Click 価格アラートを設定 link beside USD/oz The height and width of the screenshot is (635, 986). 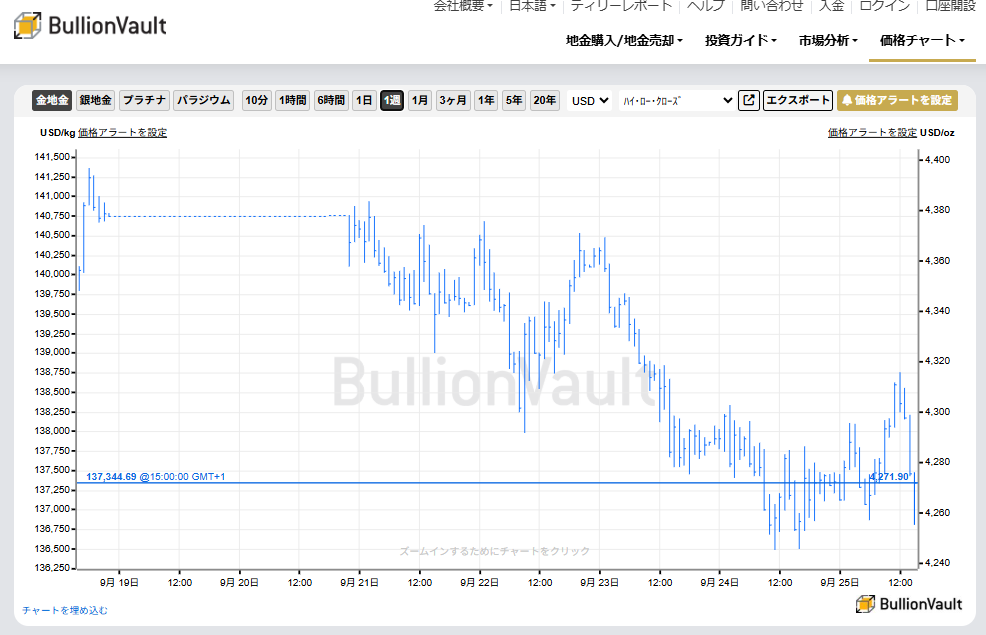coord(872,133)
